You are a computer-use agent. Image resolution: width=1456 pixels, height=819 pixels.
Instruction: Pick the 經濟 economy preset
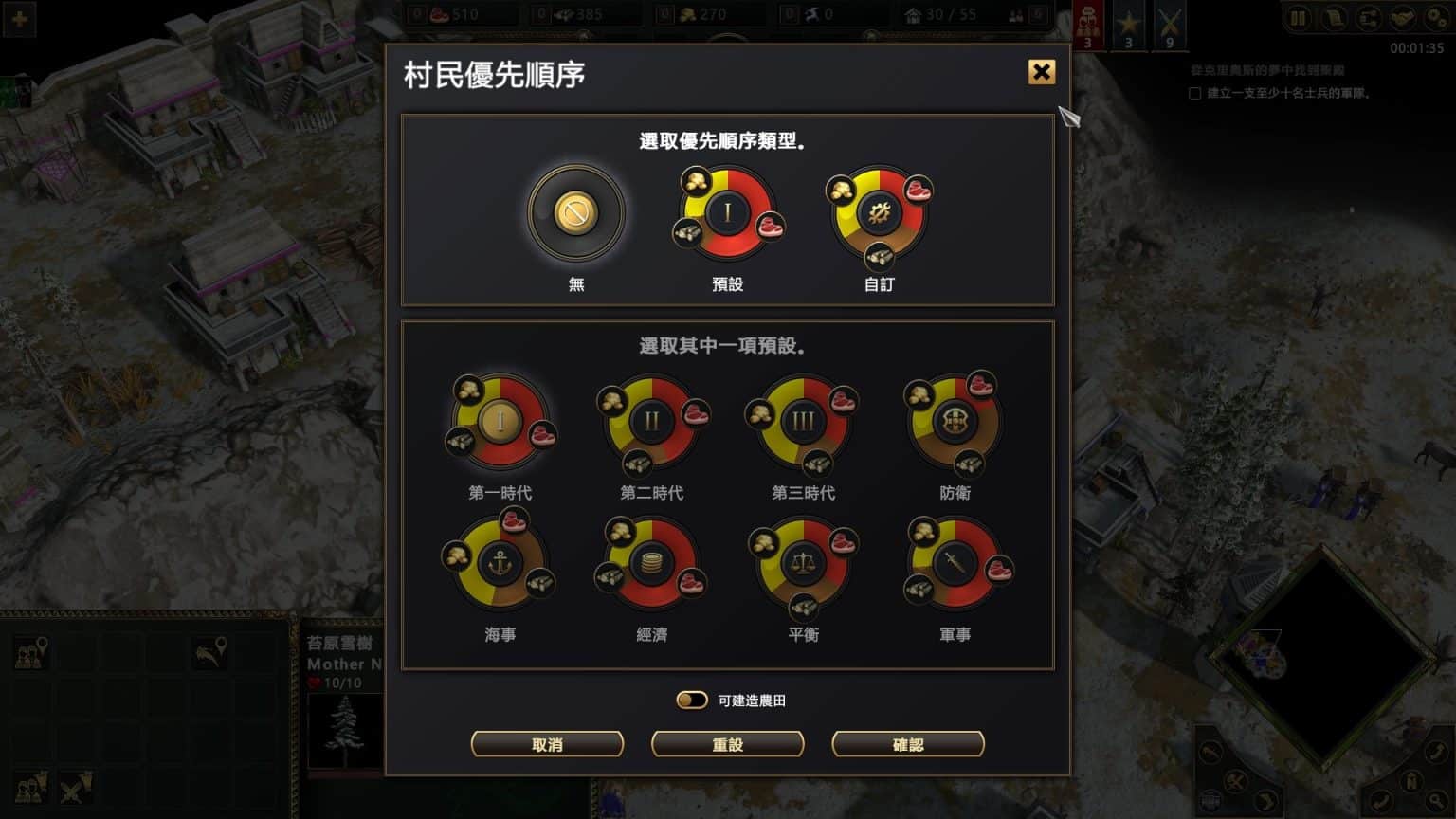coord(651,563)
